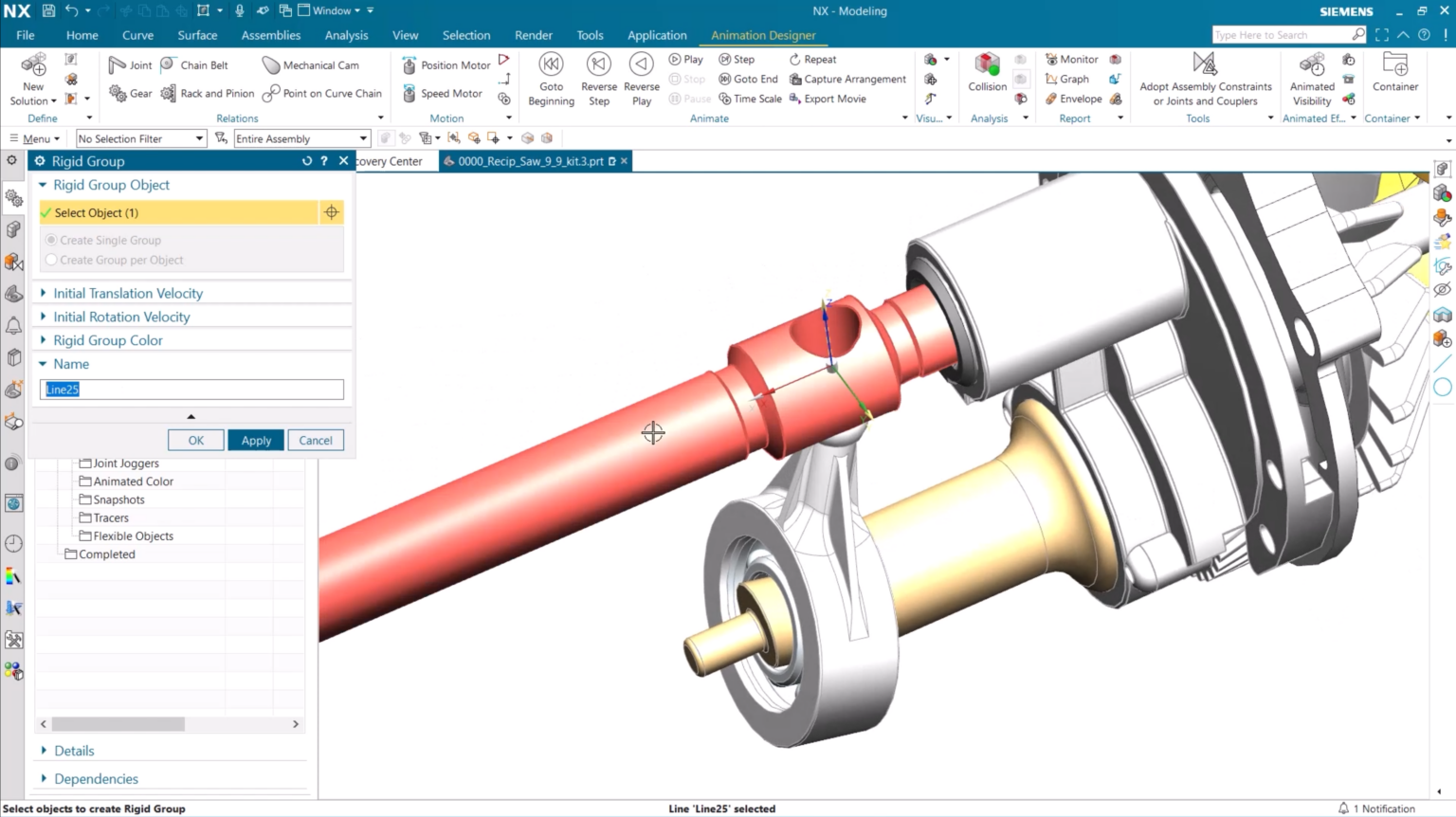Toggle Animated Visibility
Screen dimensions: 1456x817
[1311, 79]
